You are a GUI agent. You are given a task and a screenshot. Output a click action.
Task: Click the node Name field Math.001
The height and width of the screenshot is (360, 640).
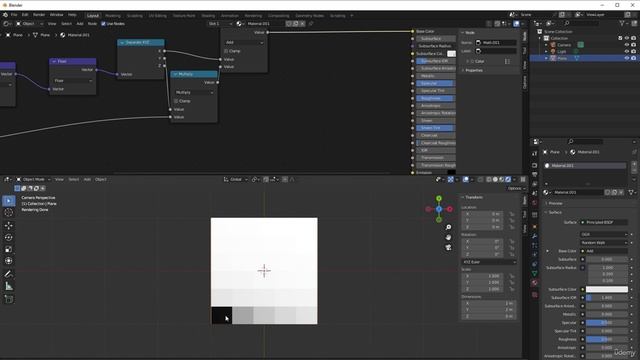click(496, 42)
